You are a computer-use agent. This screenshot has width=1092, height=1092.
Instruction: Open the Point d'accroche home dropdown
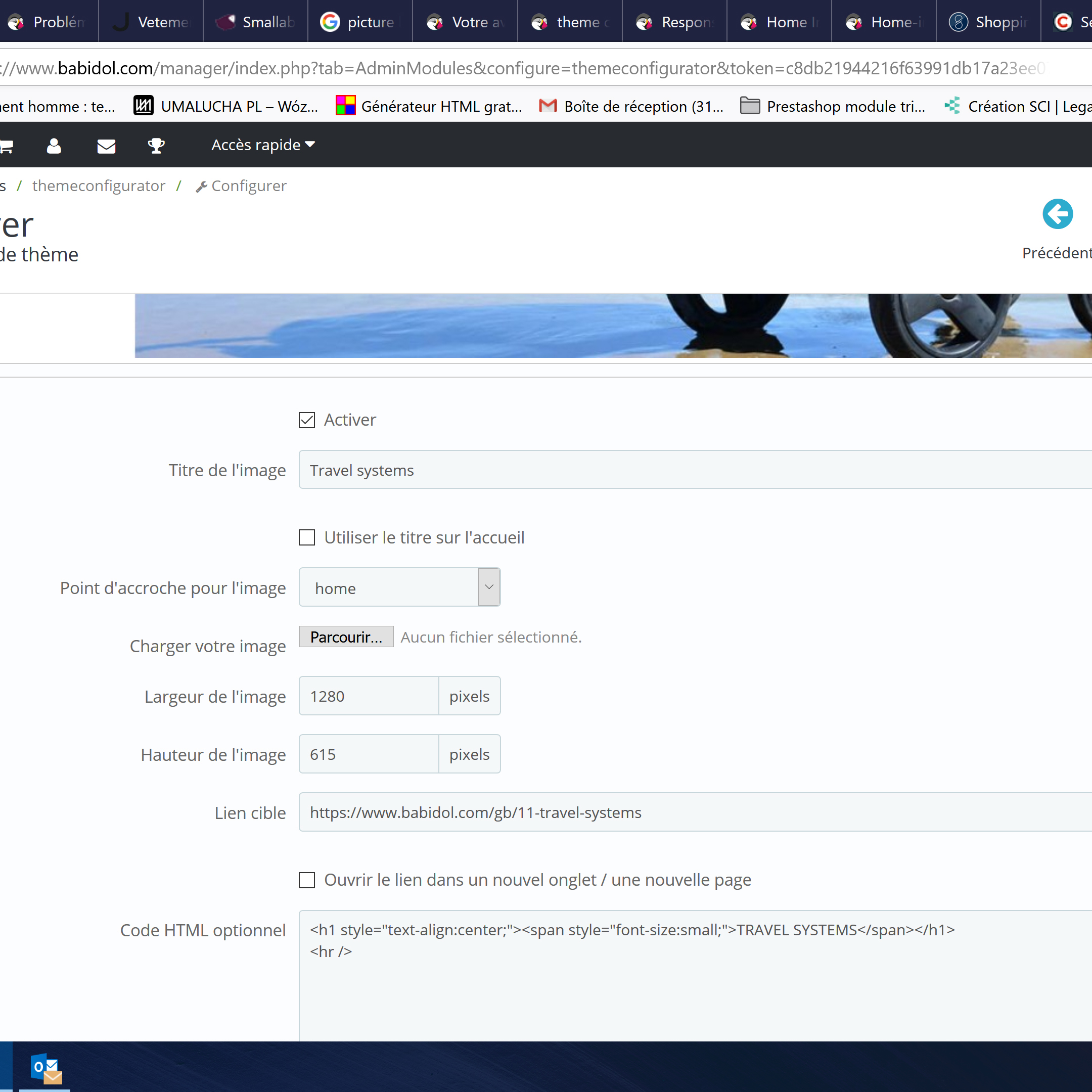point(399,587)
